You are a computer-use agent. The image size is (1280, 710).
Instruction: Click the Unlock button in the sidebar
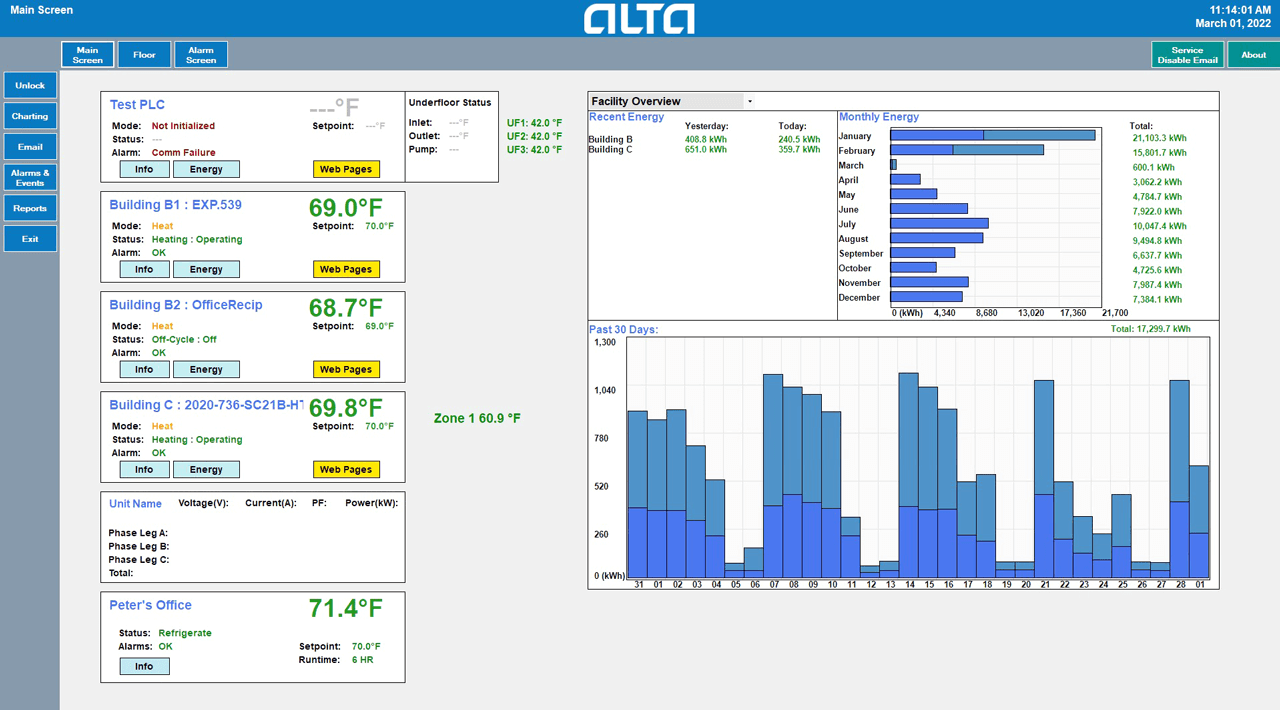(x=30, y=85)
